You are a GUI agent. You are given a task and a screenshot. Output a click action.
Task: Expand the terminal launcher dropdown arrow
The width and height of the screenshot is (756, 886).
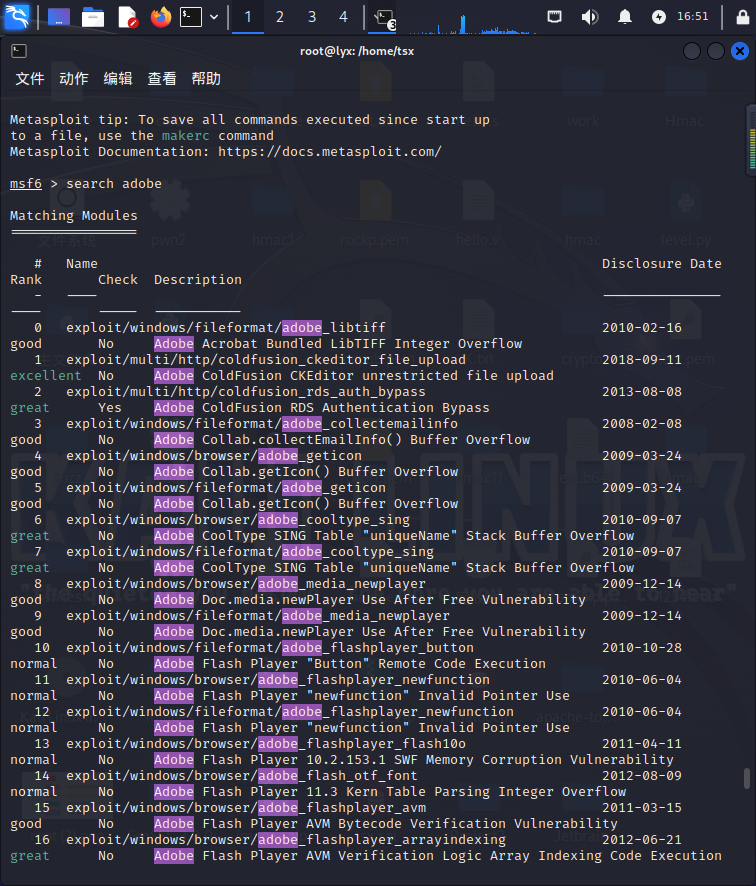pyautogui.click(x=214, y=17)
